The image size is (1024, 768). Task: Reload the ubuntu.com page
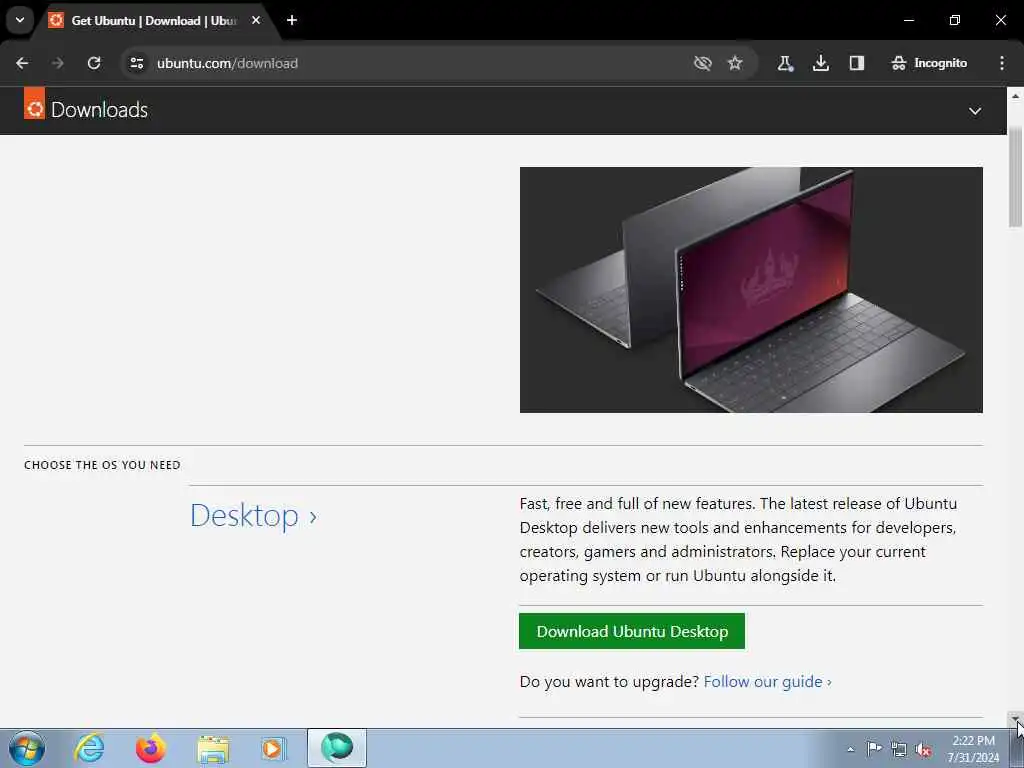(x=94, y=63)
